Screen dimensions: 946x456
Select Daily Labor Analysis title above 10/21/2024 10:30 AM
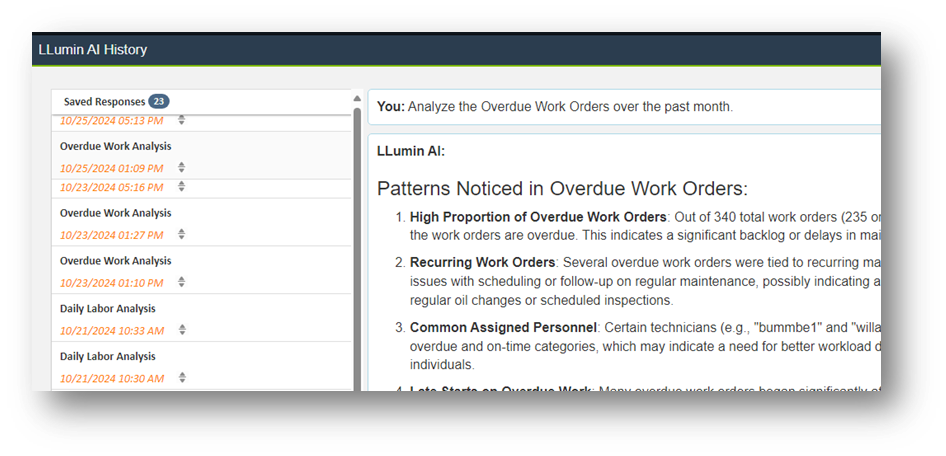[x=107, y=357]
